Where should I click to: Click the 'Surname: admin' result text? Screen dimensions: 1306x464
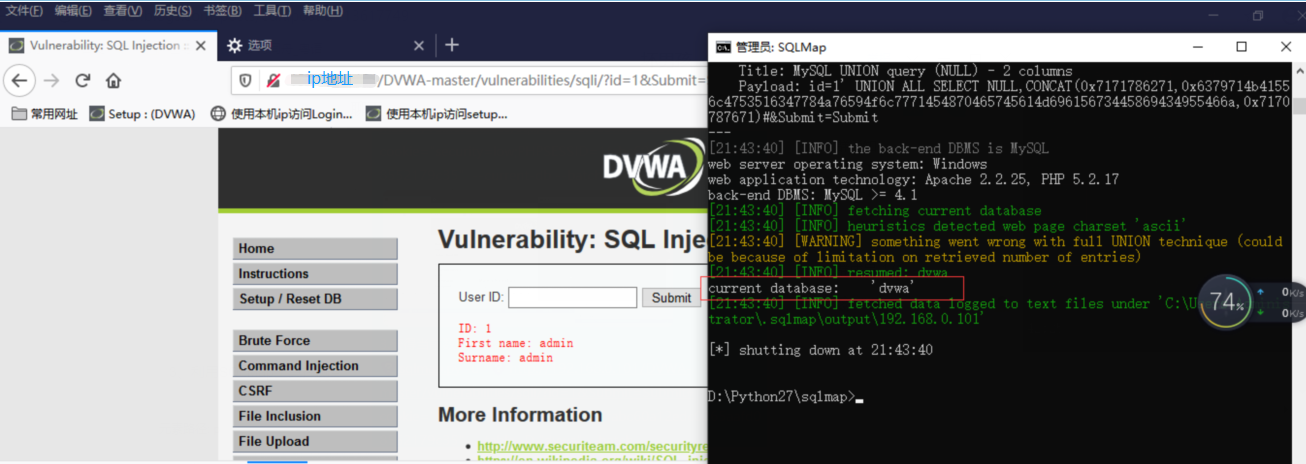(x=505, y=358)
